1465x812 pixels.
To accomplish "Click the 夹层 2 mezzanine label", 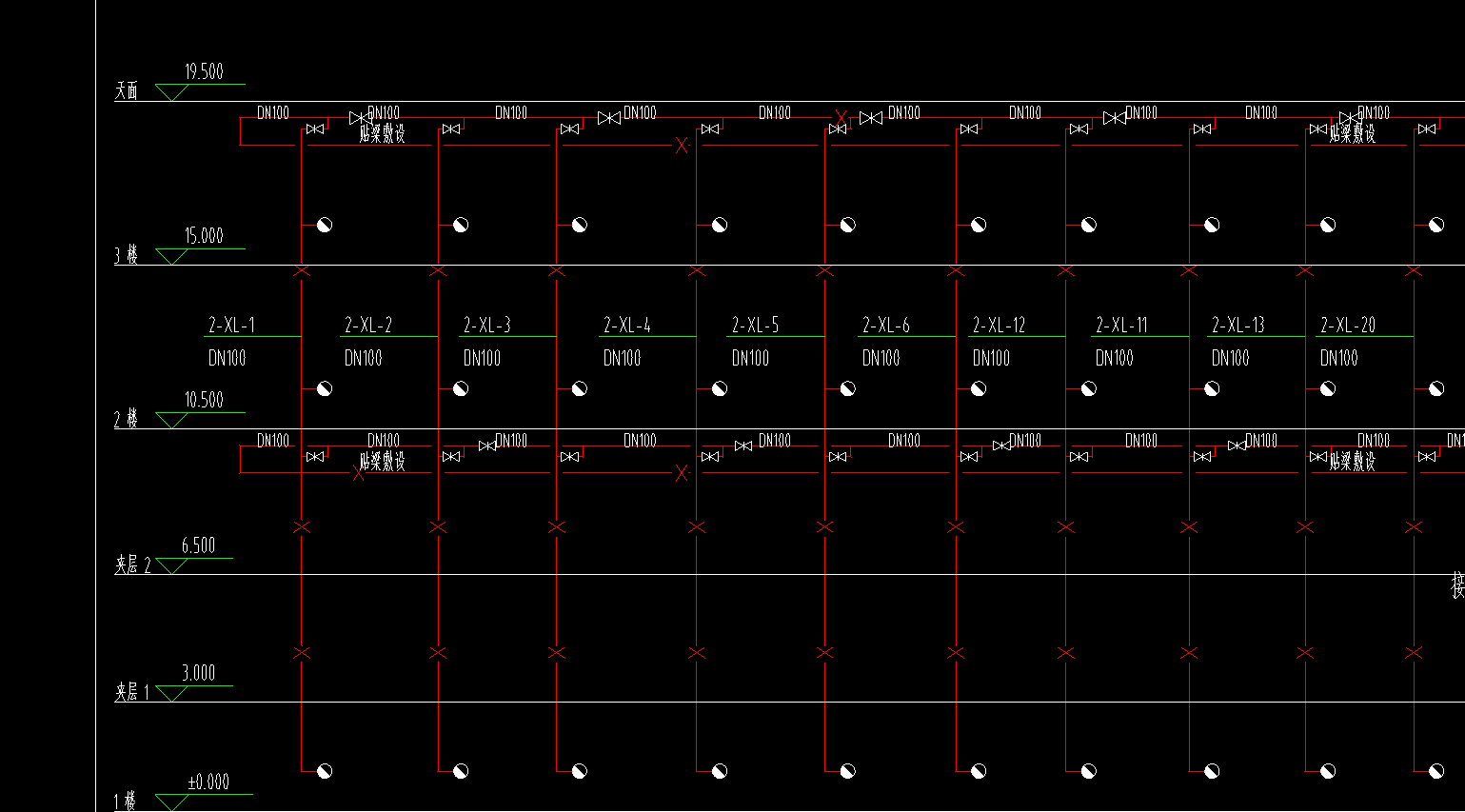I will (133, 565).
